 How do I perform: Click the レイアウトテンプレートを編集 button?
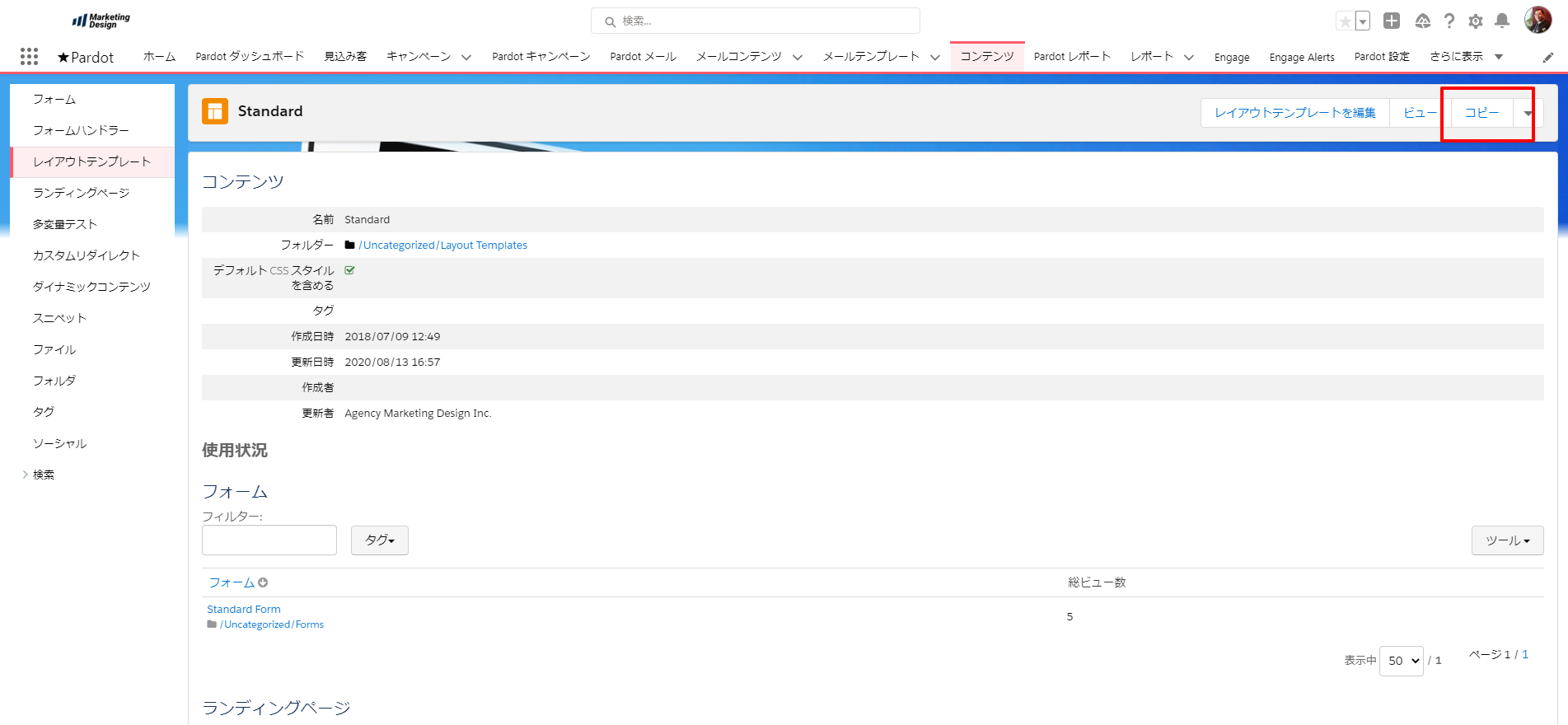1294,113
